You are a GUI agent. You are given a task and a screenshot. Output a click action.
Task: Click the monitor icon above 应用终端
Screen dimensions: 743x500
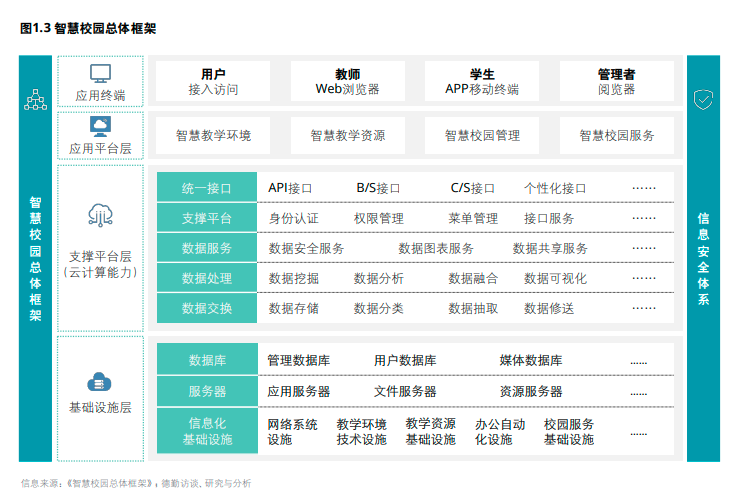tap(100, 73)
